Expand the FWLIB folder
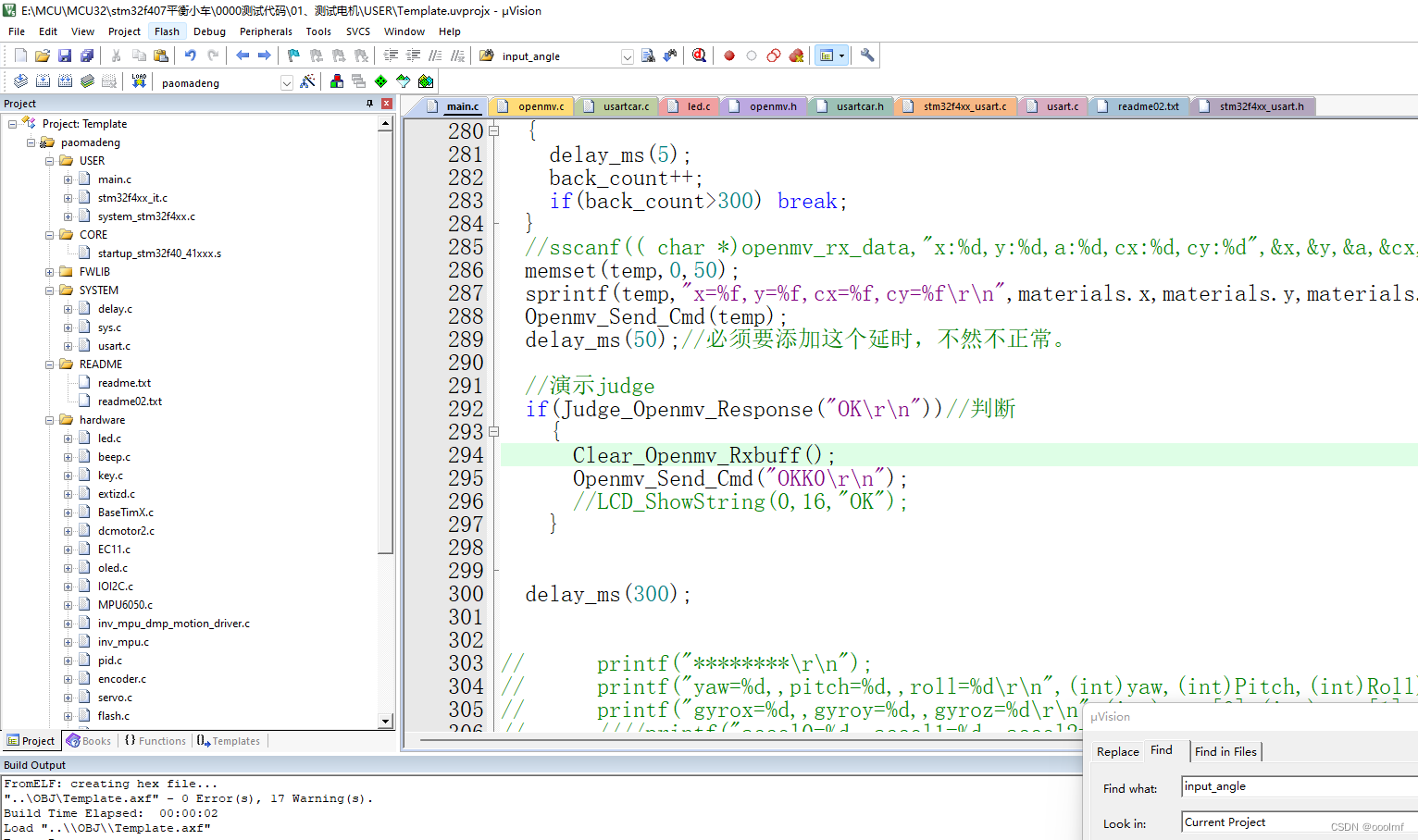This screenshot has width=1418, height=840. pos(50,272)
